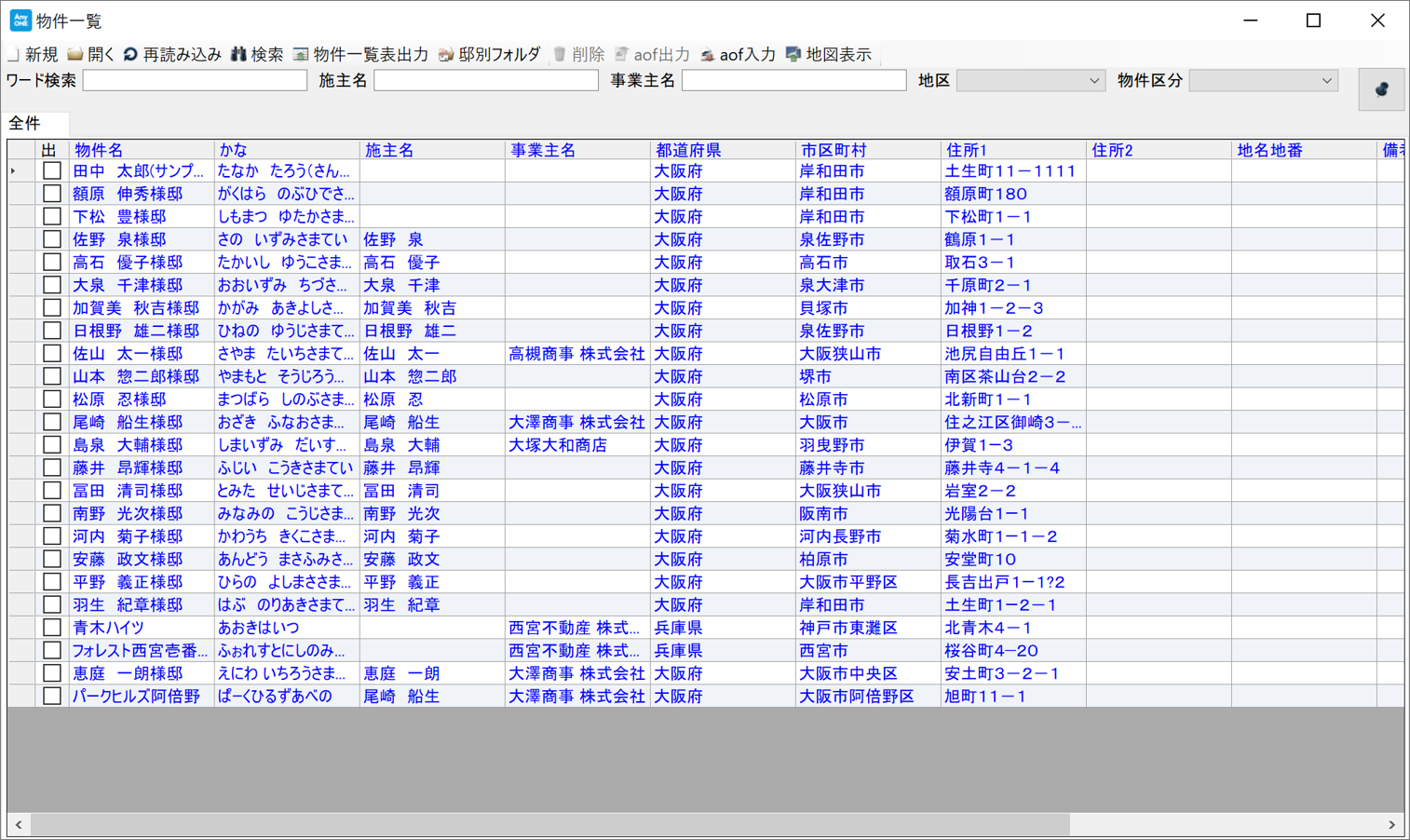The height and width of the screenshot is (840, 1410).
Task: Click the 物件名 column header
Action: [99, 150]
